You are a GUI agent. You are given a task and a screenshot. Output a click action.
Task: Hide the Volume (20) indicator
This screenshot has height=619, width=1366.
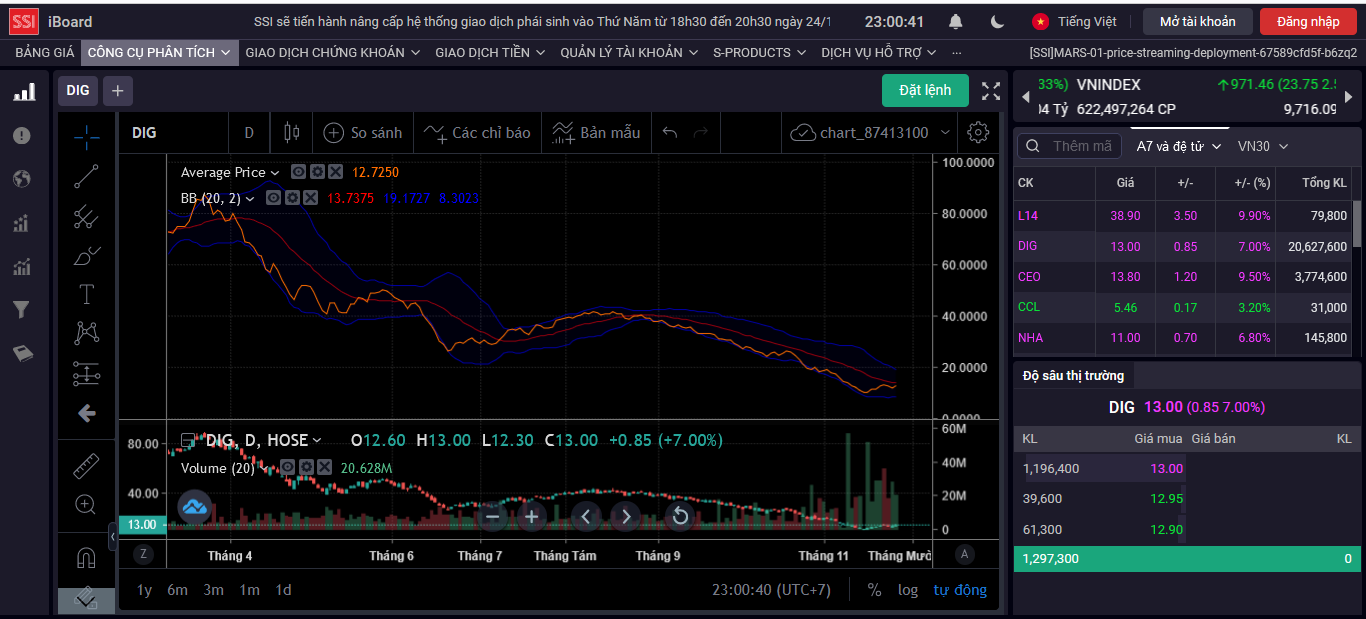(x=287, y=467)
